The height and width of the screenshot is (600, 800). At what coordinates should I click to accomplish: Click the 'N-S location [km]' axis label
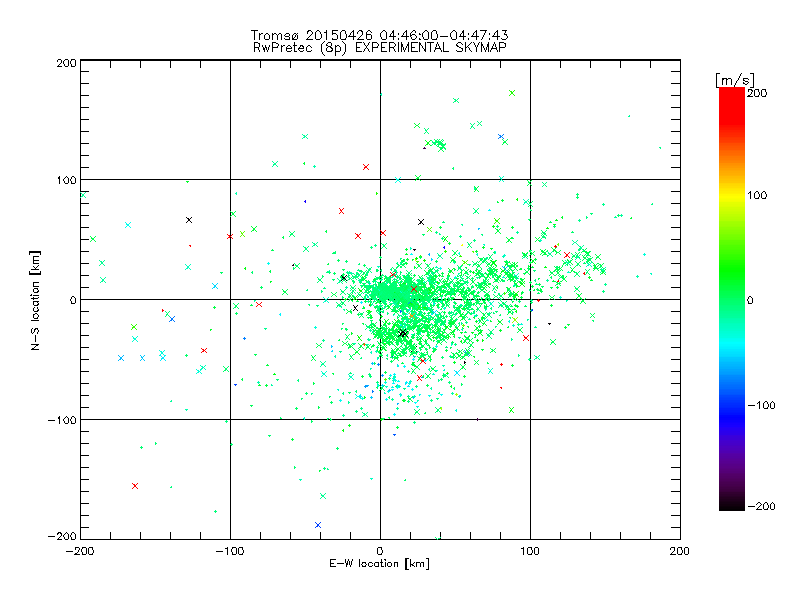point(35,300)
